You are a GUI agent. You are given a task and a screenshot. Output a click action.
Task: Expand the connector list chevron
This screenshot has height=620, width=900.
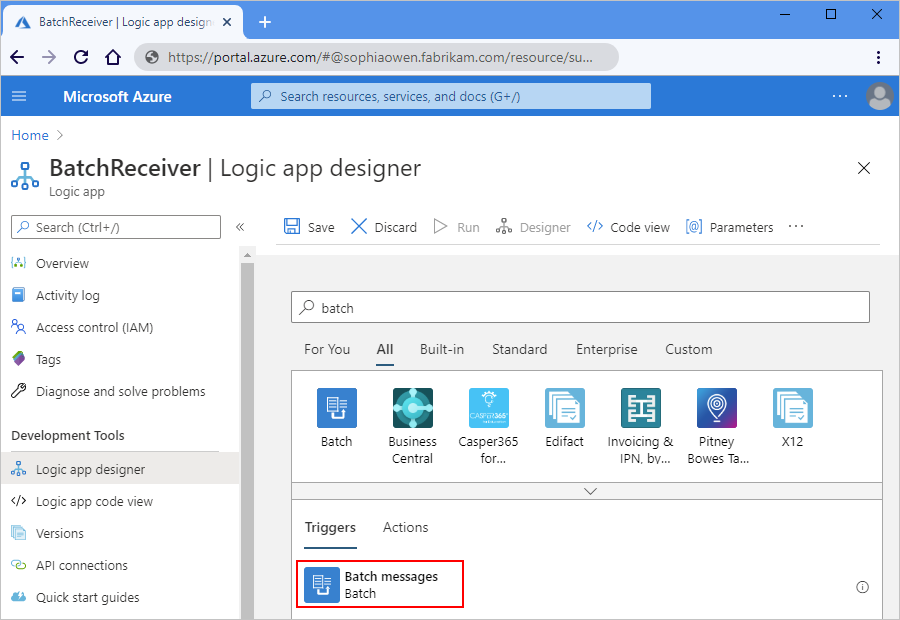tap(590, 491)
